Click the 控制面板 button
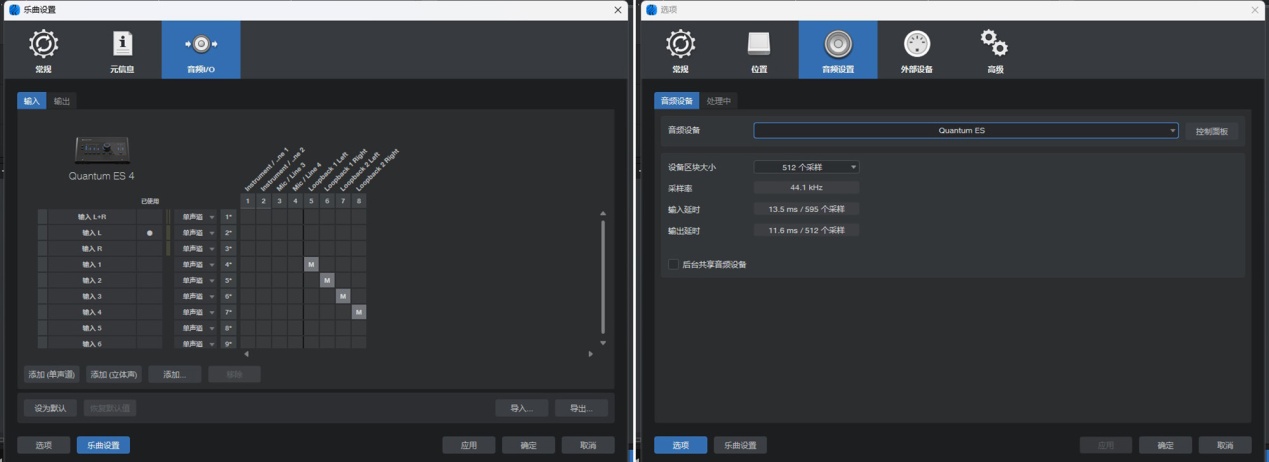Viewport: 1269px width, 462px height. (x=1212, y=131)
